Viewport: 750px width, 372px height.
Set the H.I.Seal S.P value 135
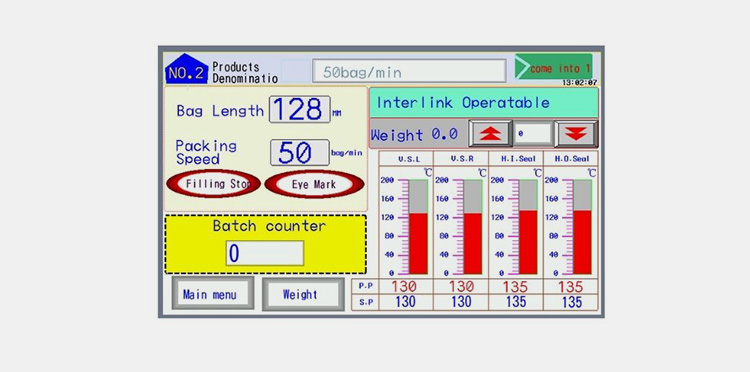[516, 302]
